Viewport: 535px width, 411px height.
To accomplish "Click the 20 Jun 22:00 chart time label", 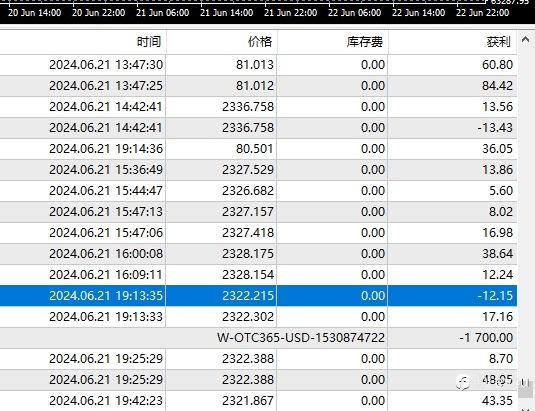I will (99, 13).
